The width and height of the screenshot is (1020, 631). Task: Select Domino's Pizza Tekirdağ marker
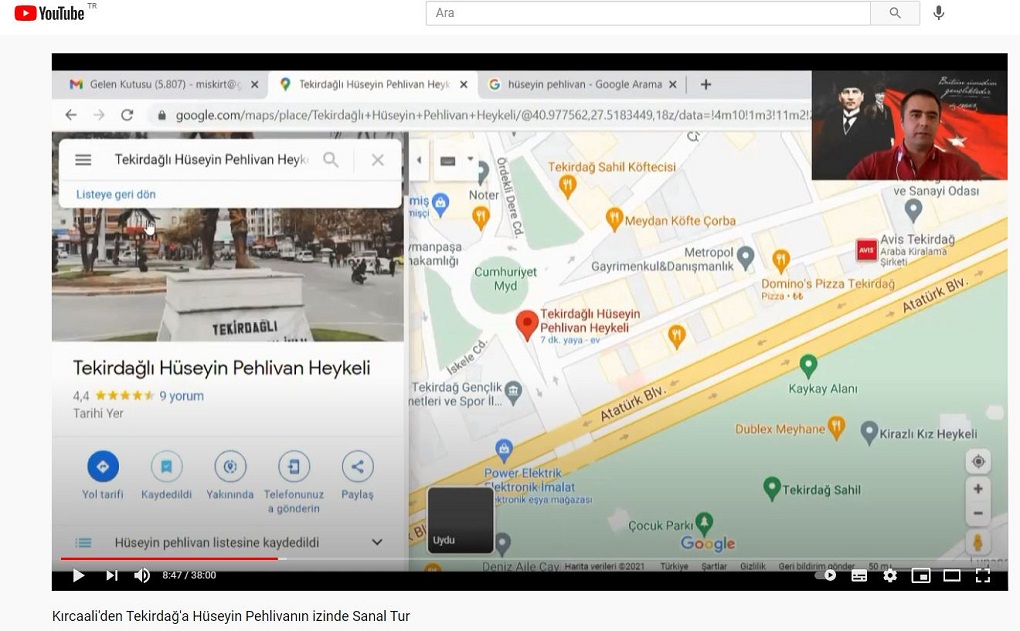(781, 261)
